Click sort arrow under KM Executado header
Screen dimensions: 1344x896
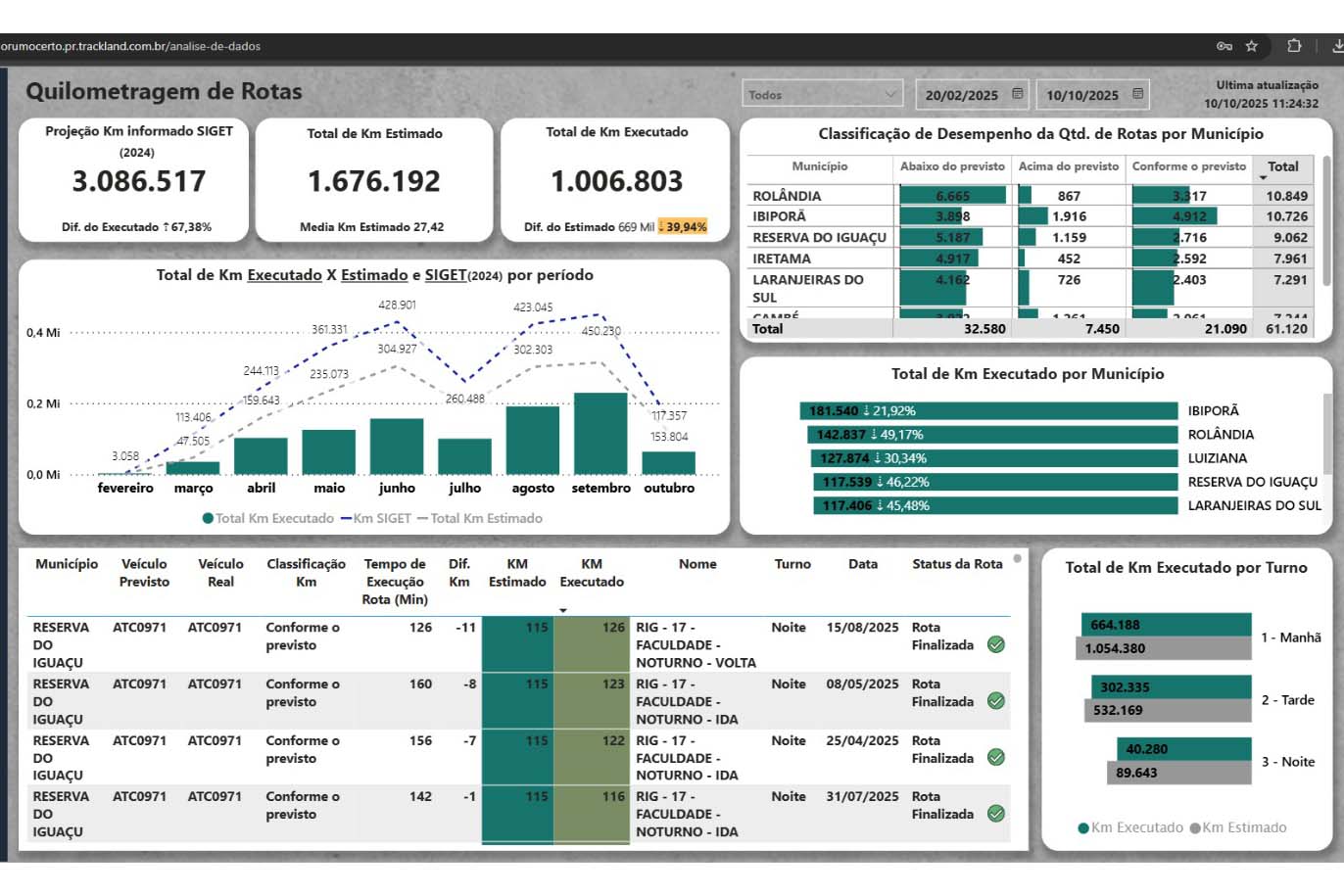[x=563, y=610]
